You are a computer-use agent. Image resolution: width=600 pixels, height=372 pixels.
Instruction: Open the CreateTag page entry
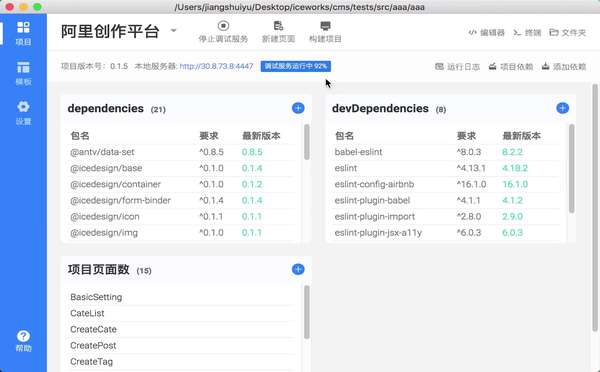(x=183, y=361)
